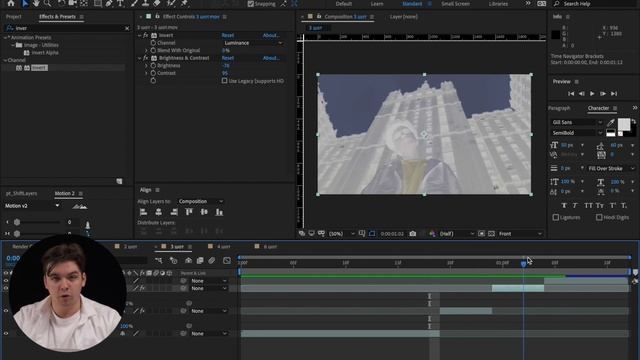Click the motion blur icon in timeline
640x360 pixels.
(211, 260)
